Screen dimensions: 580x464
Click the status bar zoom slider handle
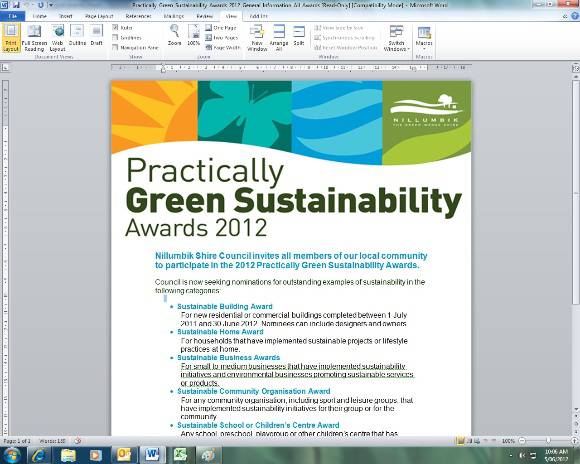pos(548,440)
